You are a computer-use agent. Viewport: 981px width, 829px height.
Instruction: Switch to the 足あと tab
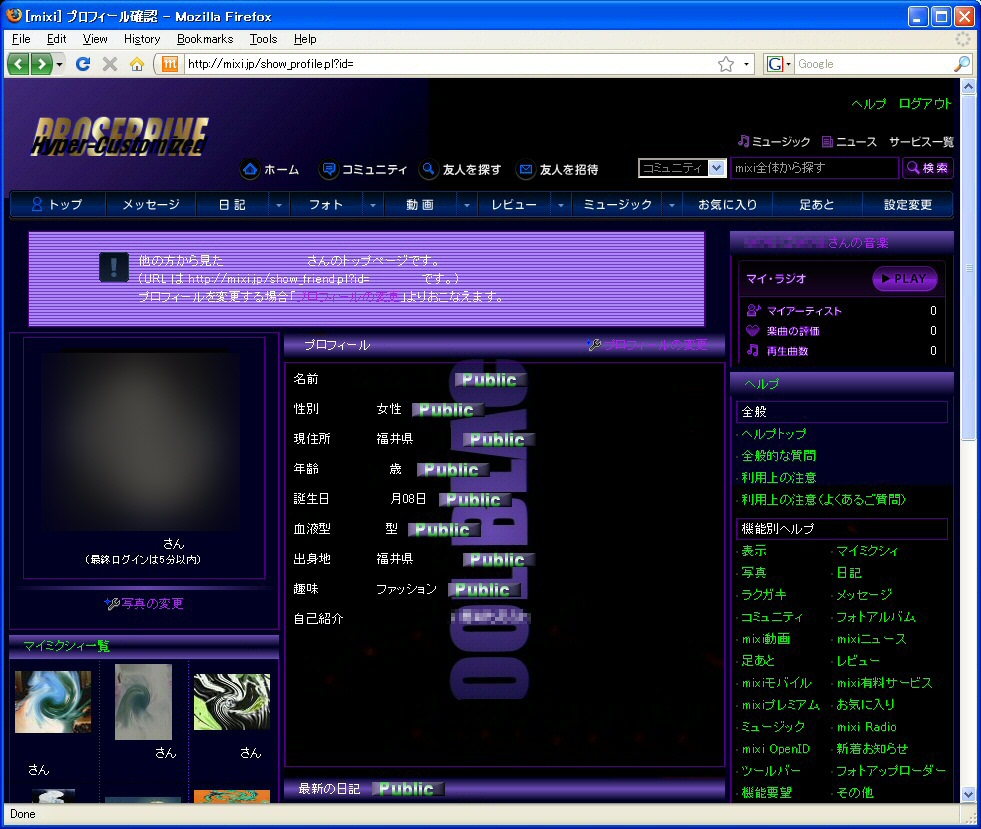(816, 205)
